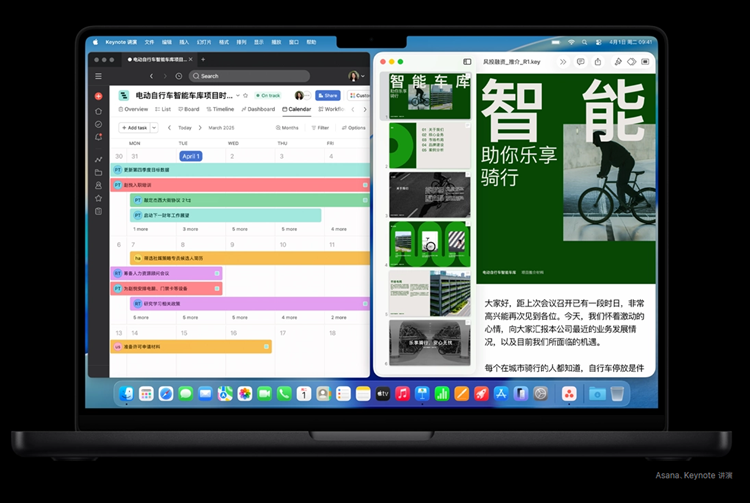Open the Asana app in the Dock
The image size is (750, 503).
(x=569, y=394)
